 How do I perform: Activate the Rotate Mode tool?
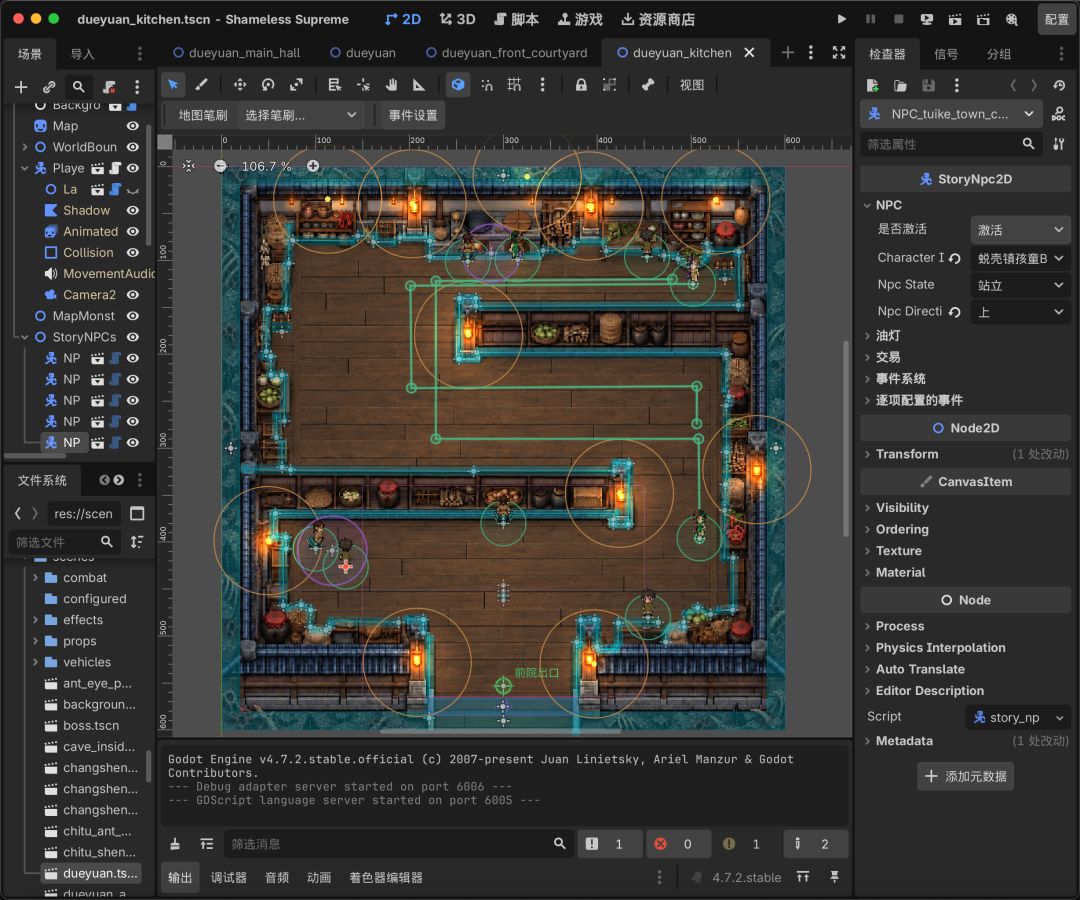[268, 85]
